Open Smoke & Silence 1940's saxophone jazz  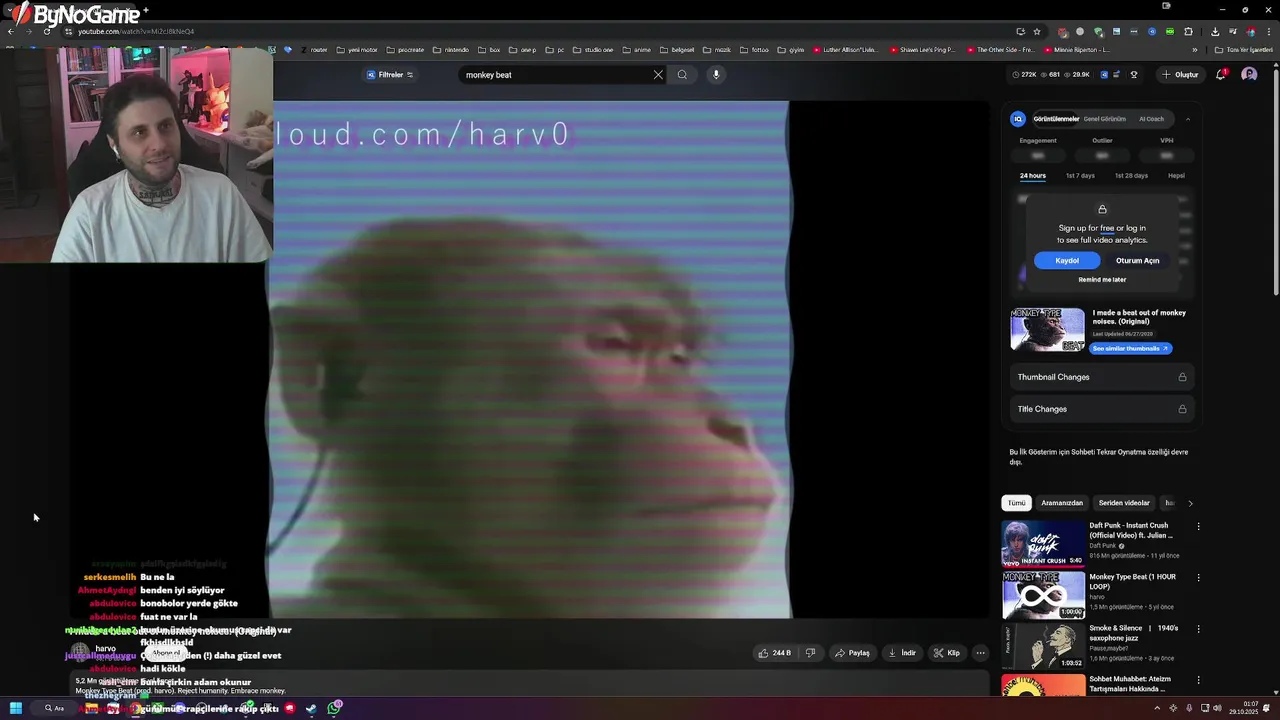[x=1134, y=633]
